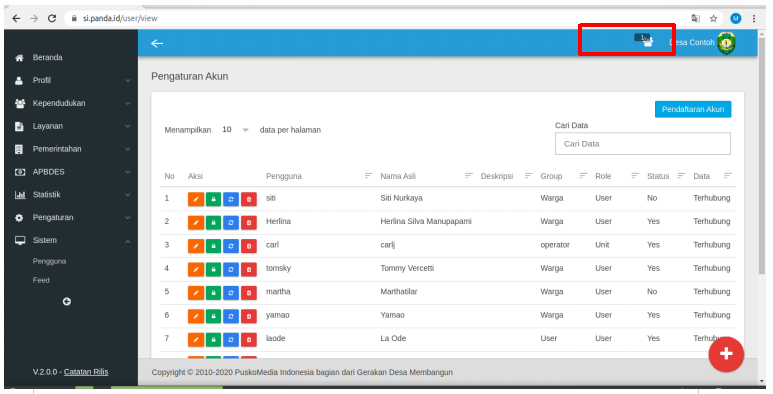Click the red floating plus button
773x394 pixels.
pyautogui.click(x=726, y=354)
